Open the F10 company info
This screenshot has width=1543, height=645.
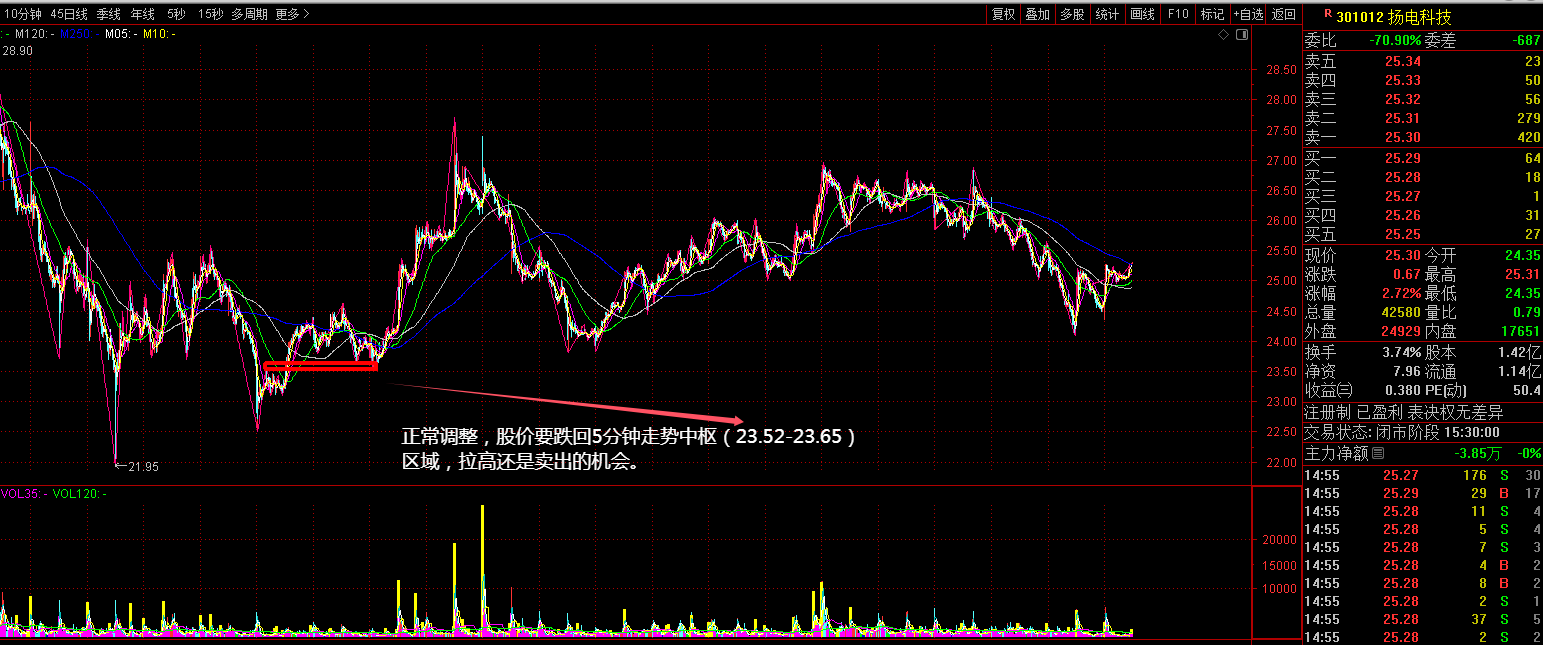[x=1178, y=14]
